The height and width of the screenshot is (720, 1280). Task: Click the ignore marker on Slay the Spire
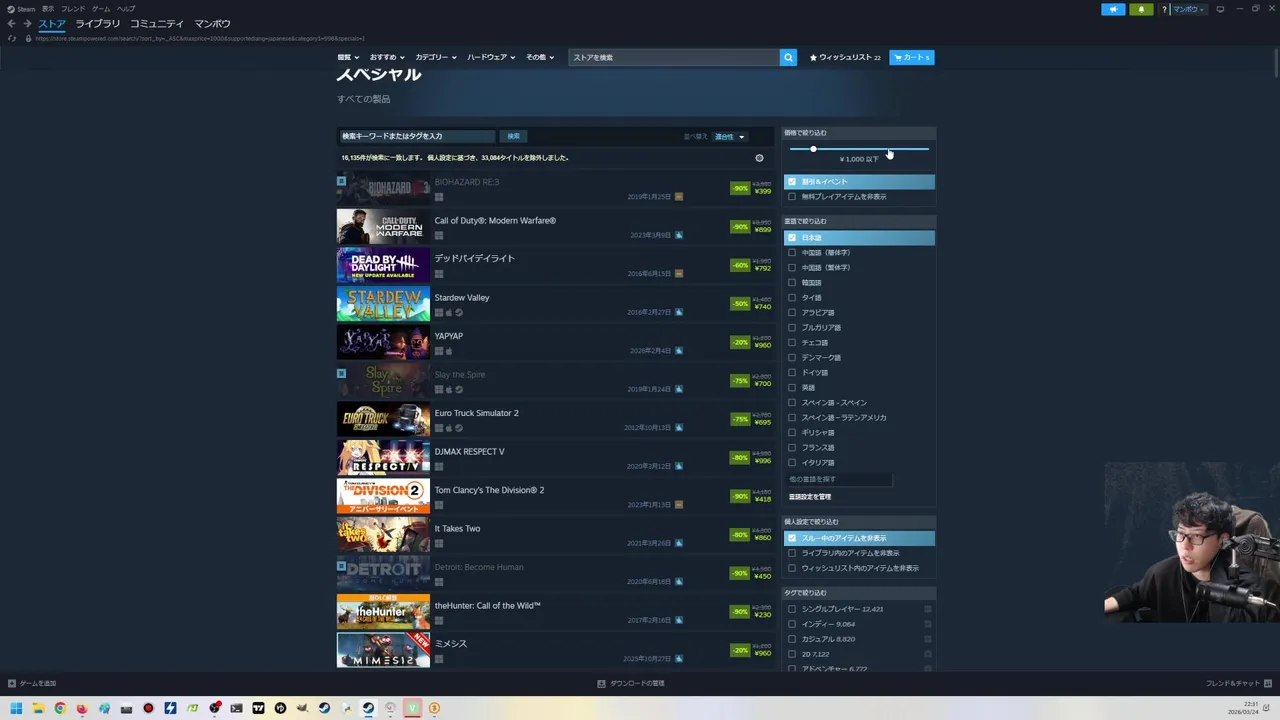point(341,374)
